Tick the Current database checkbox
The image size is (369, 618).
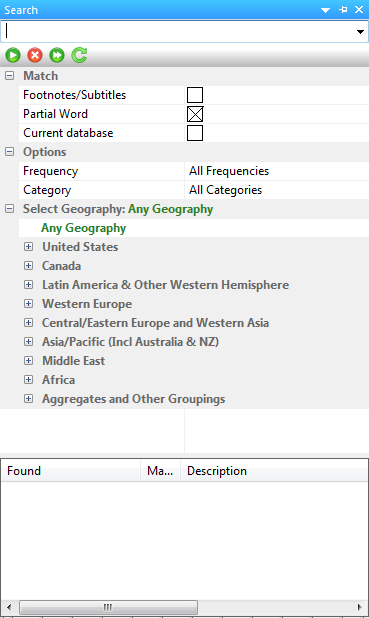tap(195, 133)
